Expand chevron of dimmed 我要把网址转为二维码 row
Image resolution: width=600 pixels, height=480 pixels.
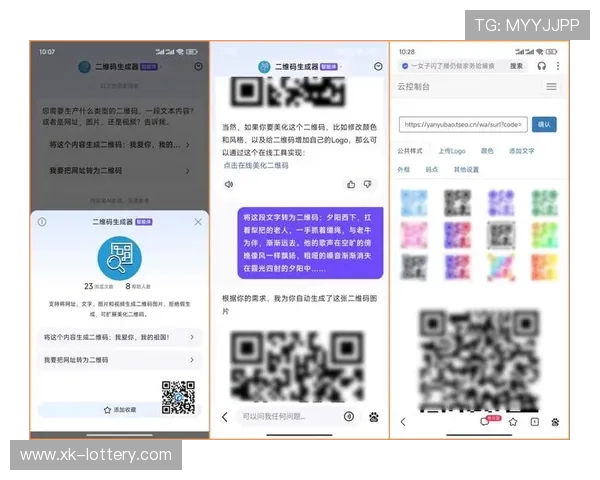[188, 171]
